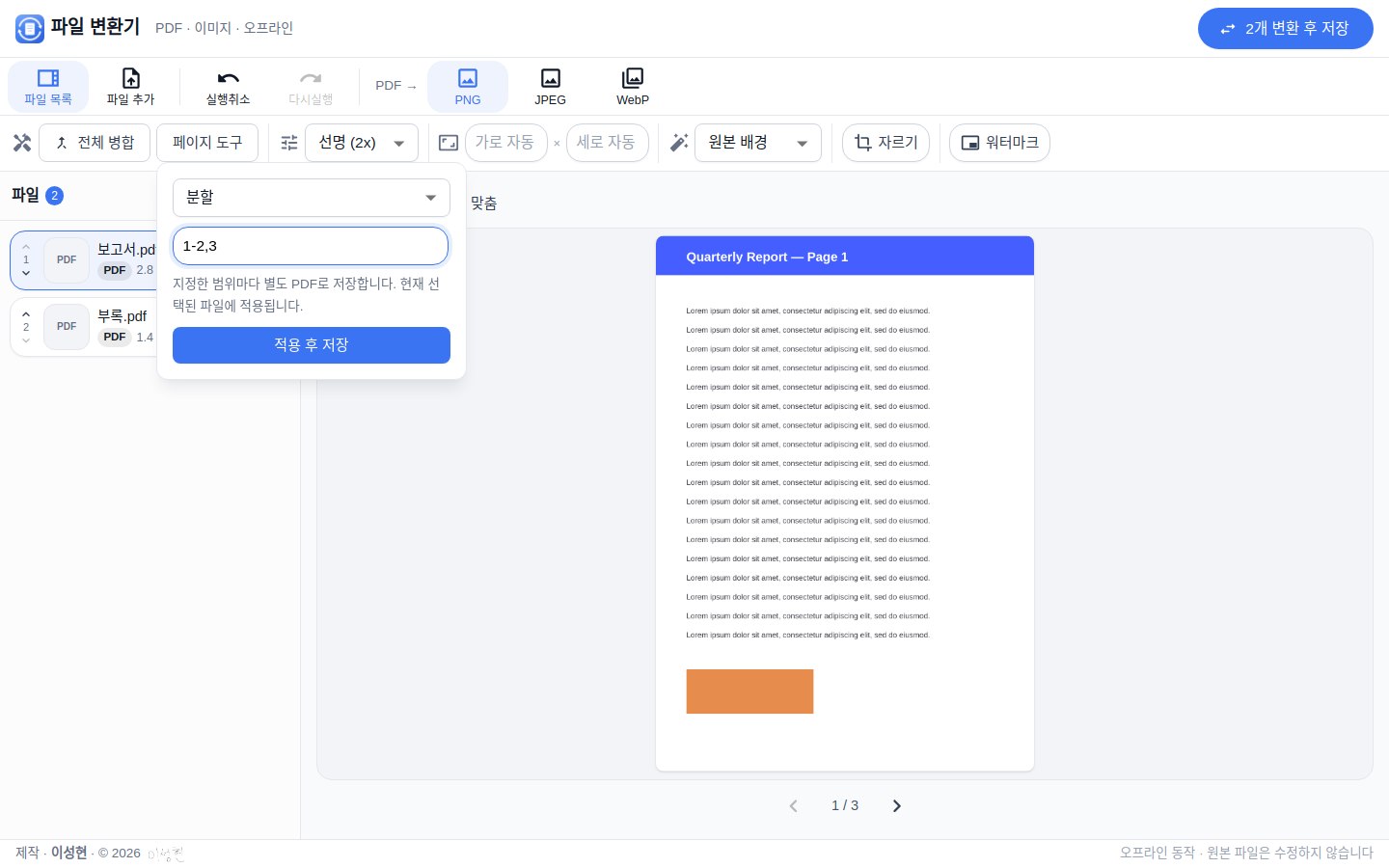Open the 원본 배경 dropdown
Screen dimensions: 1389x868
pos(758,143)
